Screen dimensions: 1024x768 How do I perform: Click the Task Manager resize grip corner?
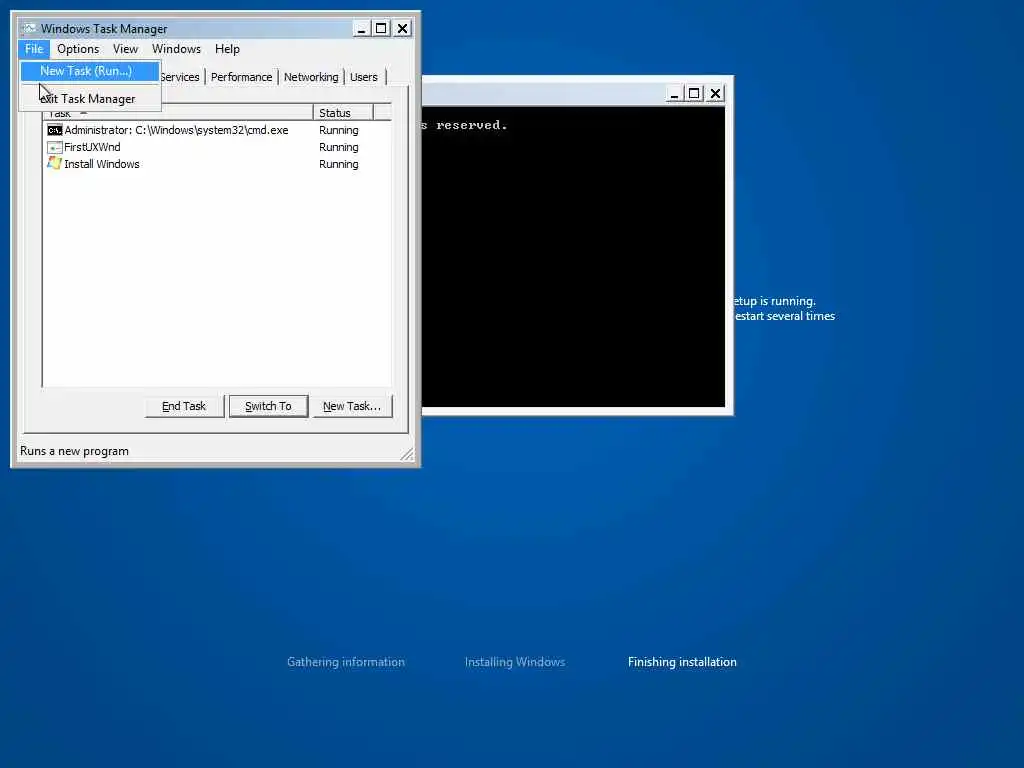[407, 454]
